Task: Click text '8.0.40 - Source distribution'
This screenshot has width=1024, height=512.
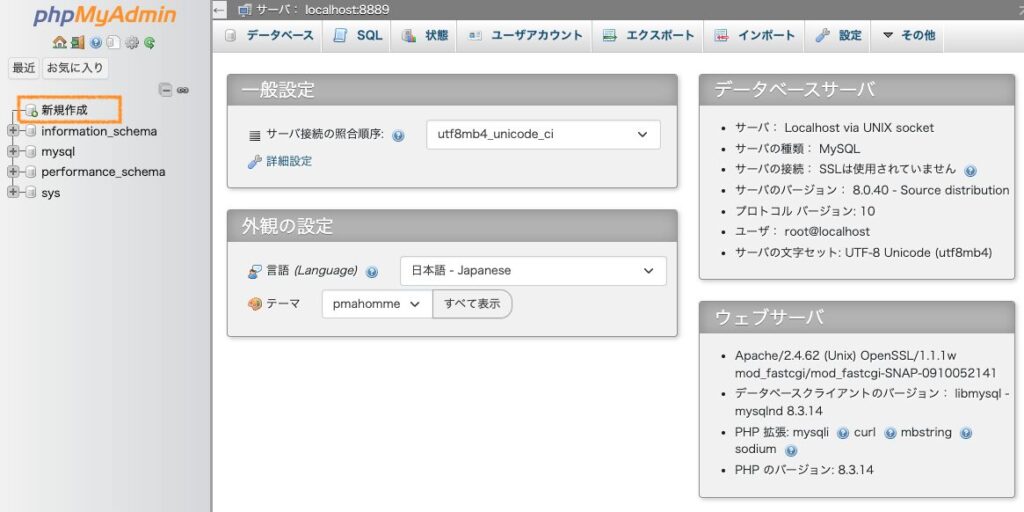Action: (931, 191)
